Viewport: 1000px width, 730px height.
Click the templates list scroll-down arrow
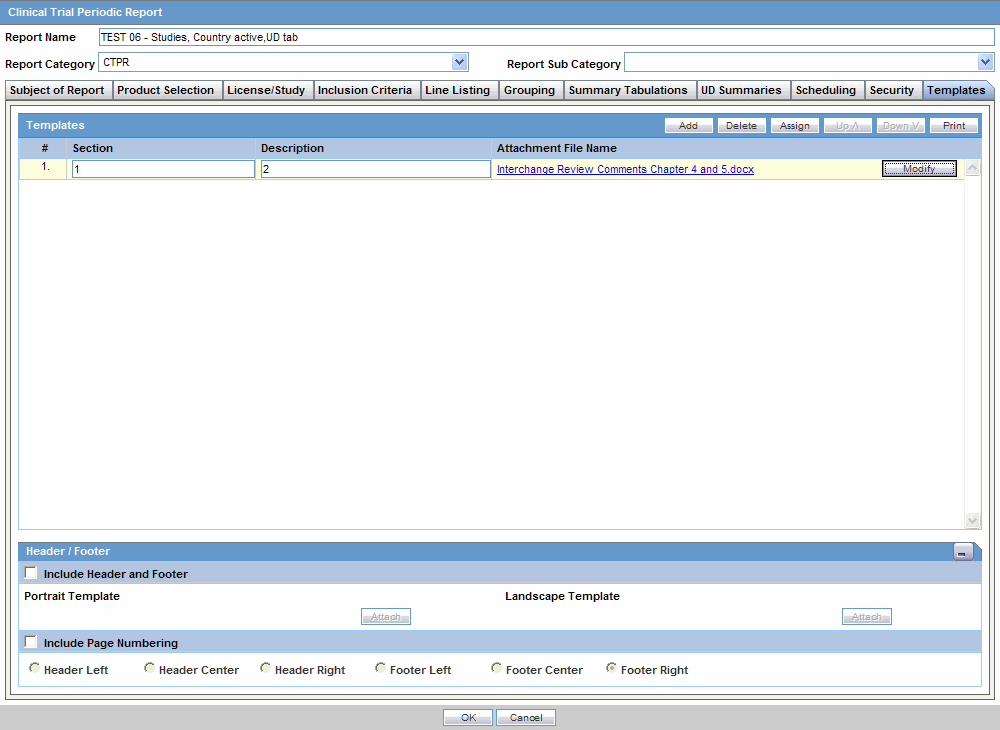point(972,520)
